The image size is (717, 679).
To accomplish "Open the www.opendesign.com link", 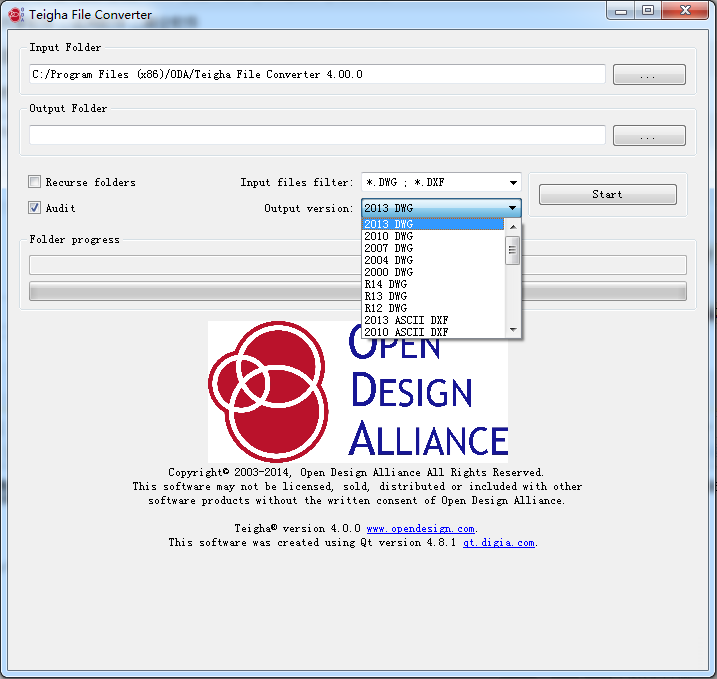I will click(420, 528).
